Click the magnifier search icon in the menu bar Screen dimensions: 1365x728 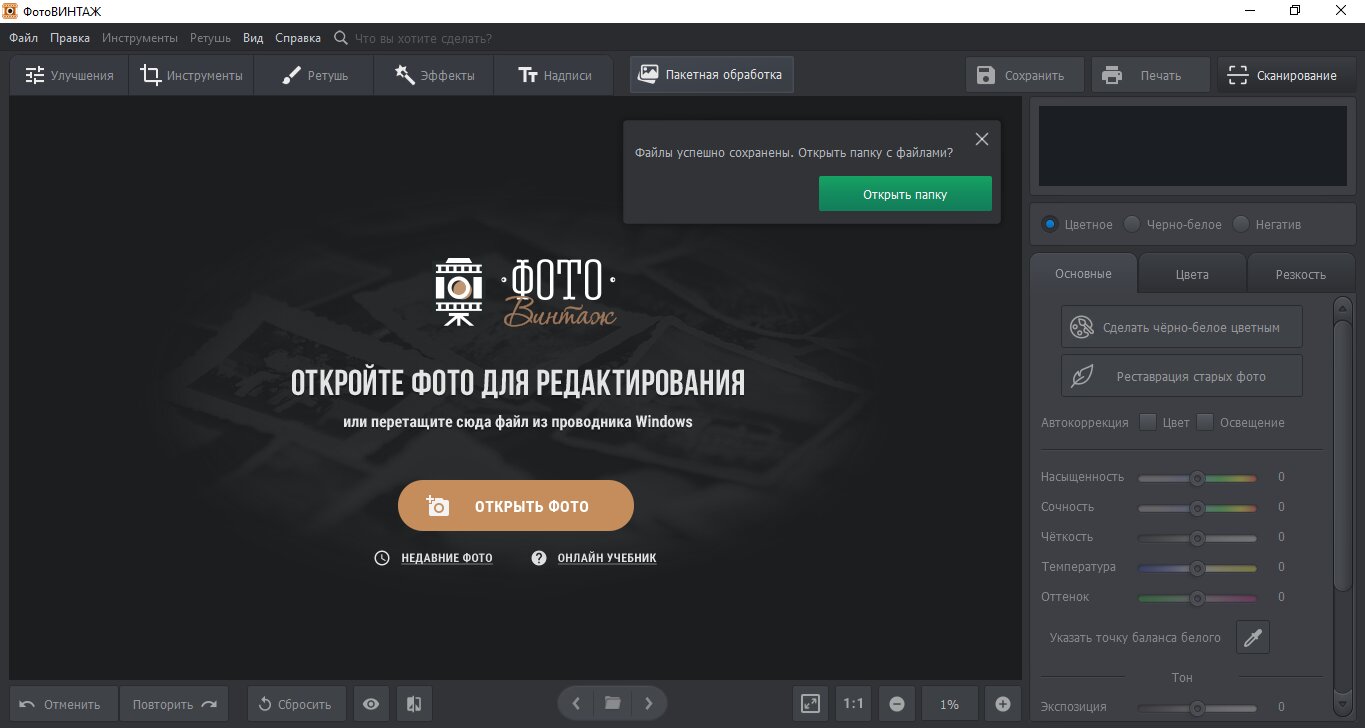point(340,38)
